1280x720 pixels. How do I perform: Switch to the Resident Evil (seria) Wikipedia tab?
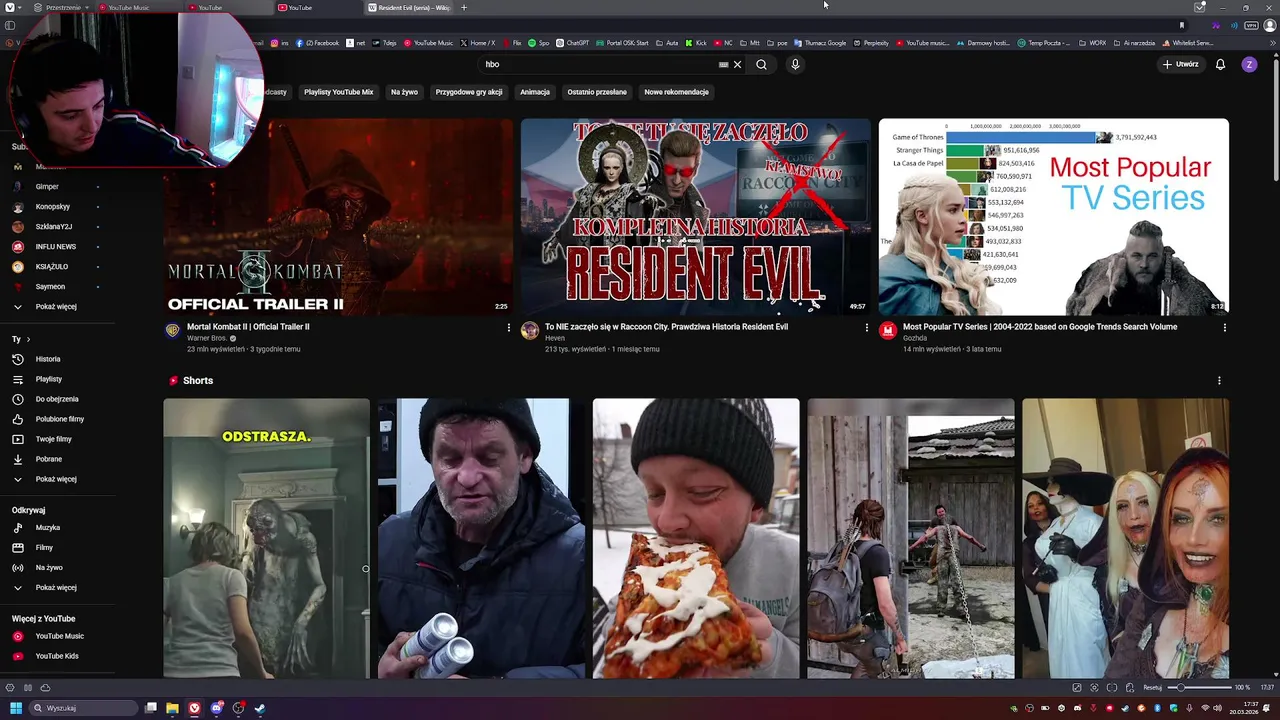(x=409, y=7)
